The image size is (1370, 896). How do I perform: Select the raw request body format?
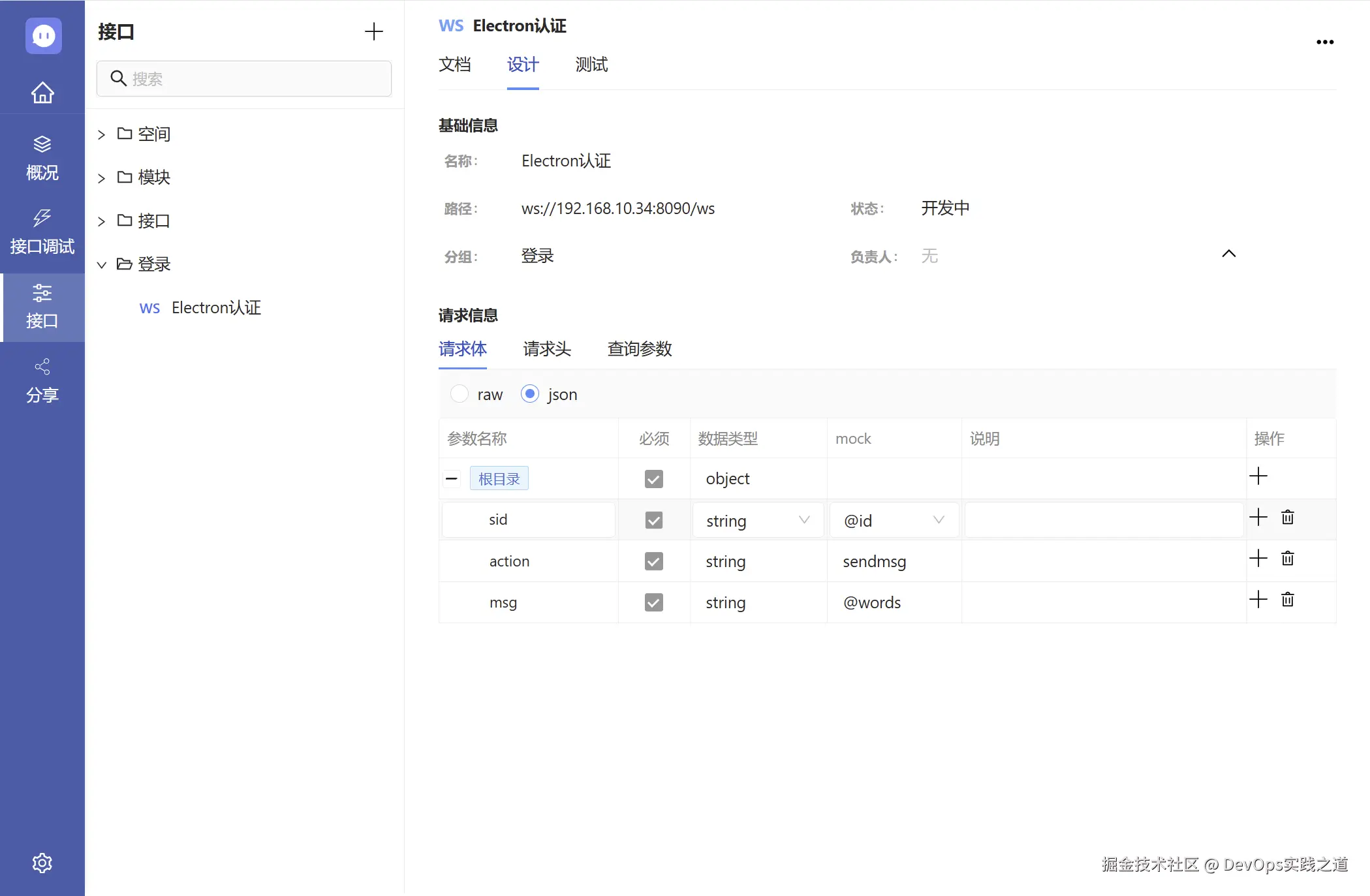[459, 394]
